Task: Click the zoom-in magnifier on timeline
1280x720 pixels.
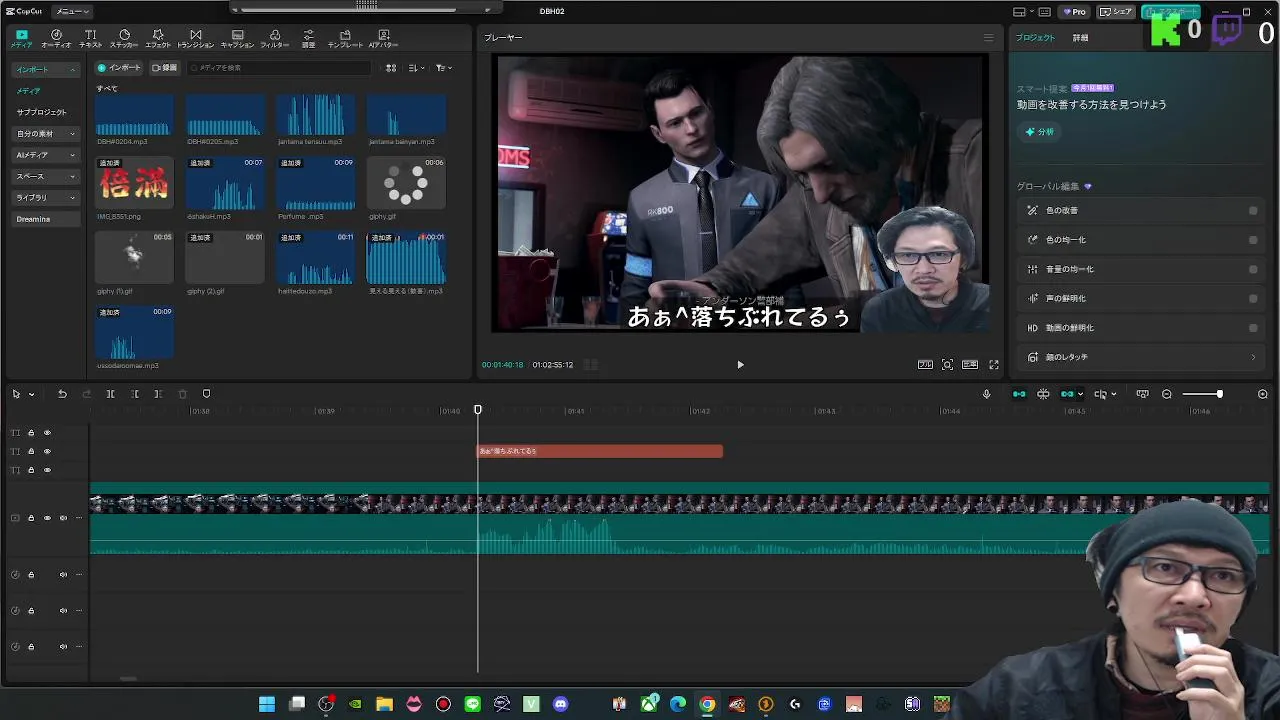Action: tap(1262, 394)
